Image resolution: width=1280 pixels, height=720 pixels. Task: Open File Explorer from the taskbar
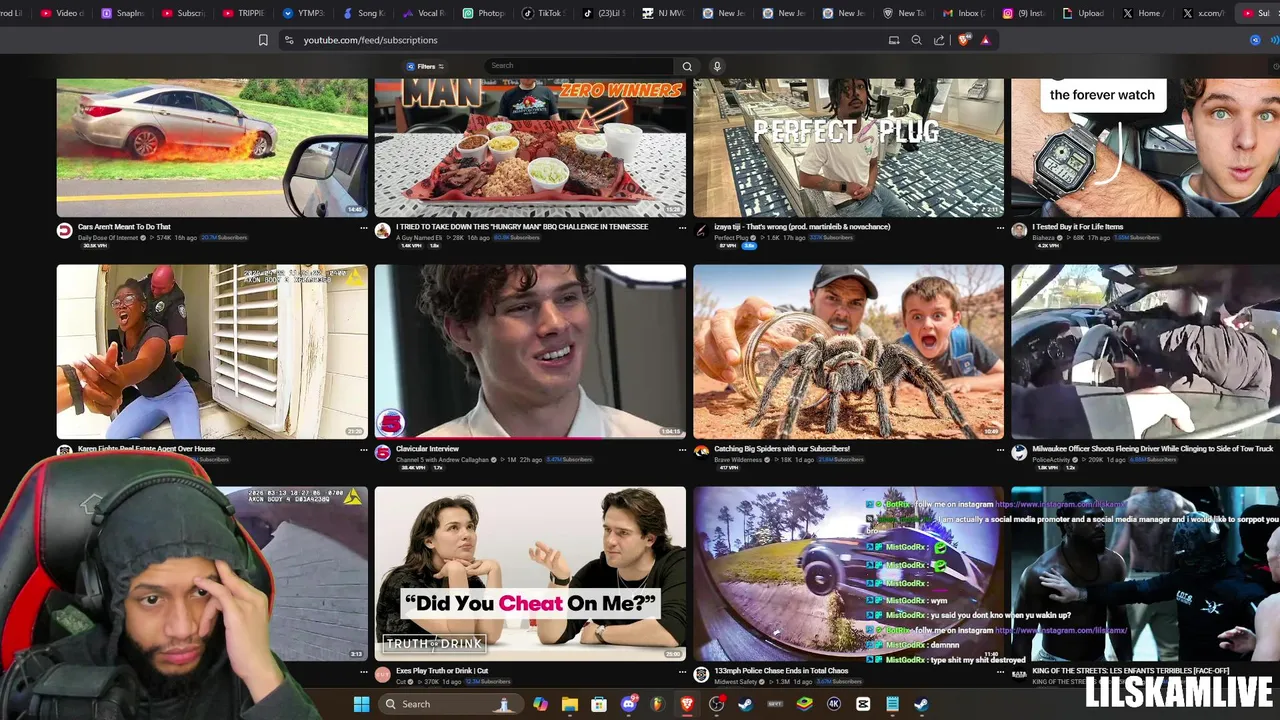click(x=569, y=704)
